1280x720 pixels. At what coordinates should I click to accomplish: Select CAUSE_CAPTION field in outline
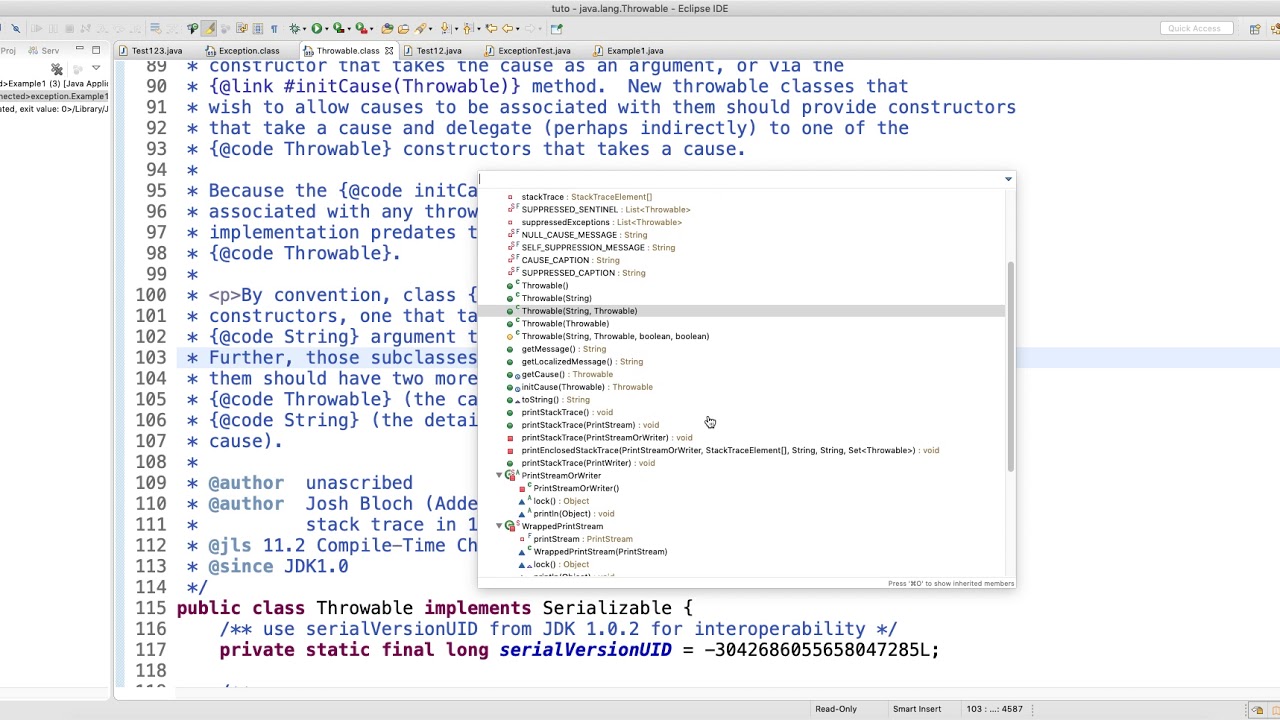570,260
